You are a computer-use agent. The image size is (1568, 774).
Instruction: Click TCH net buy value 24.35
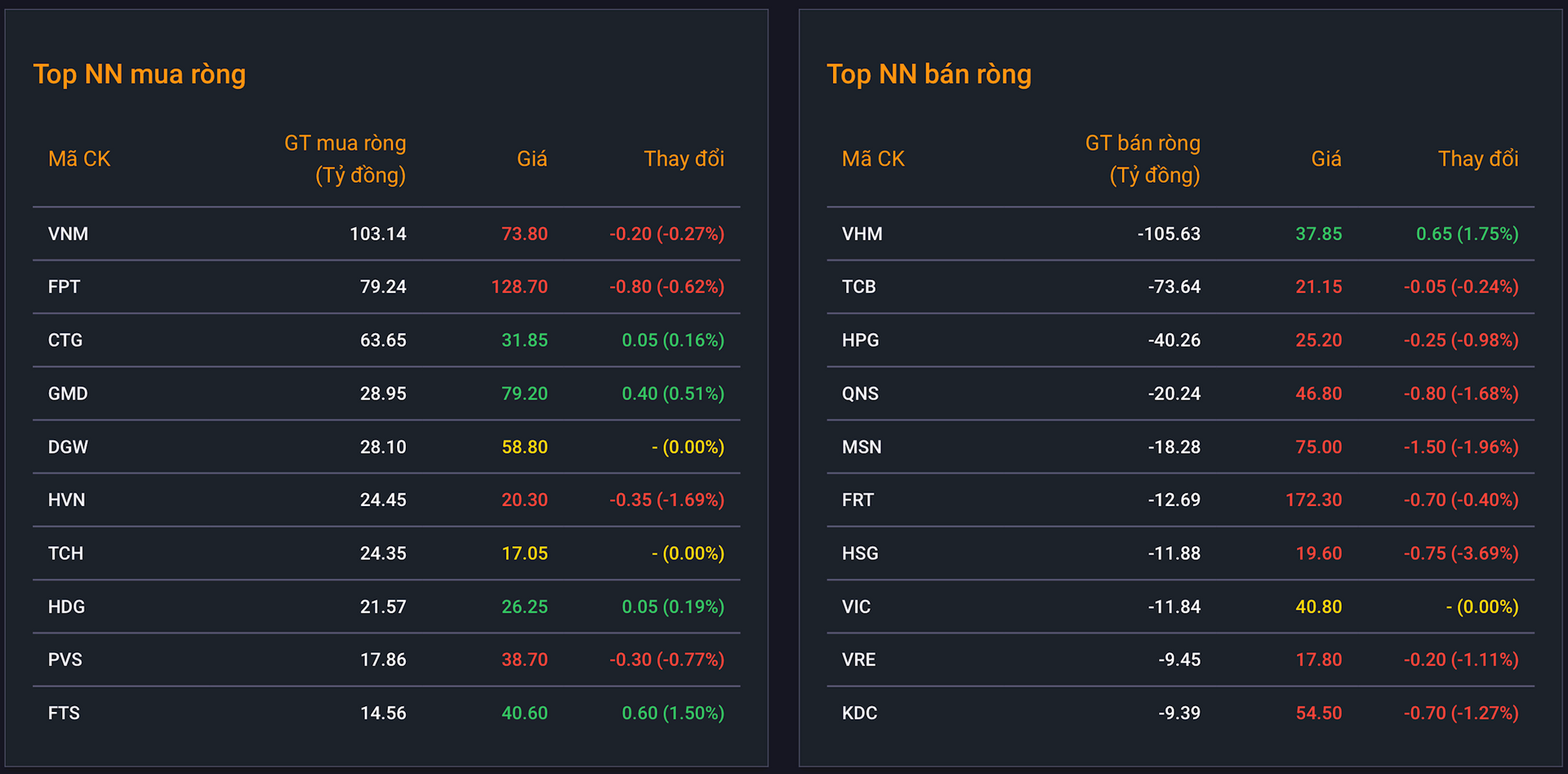click(383, 554)
